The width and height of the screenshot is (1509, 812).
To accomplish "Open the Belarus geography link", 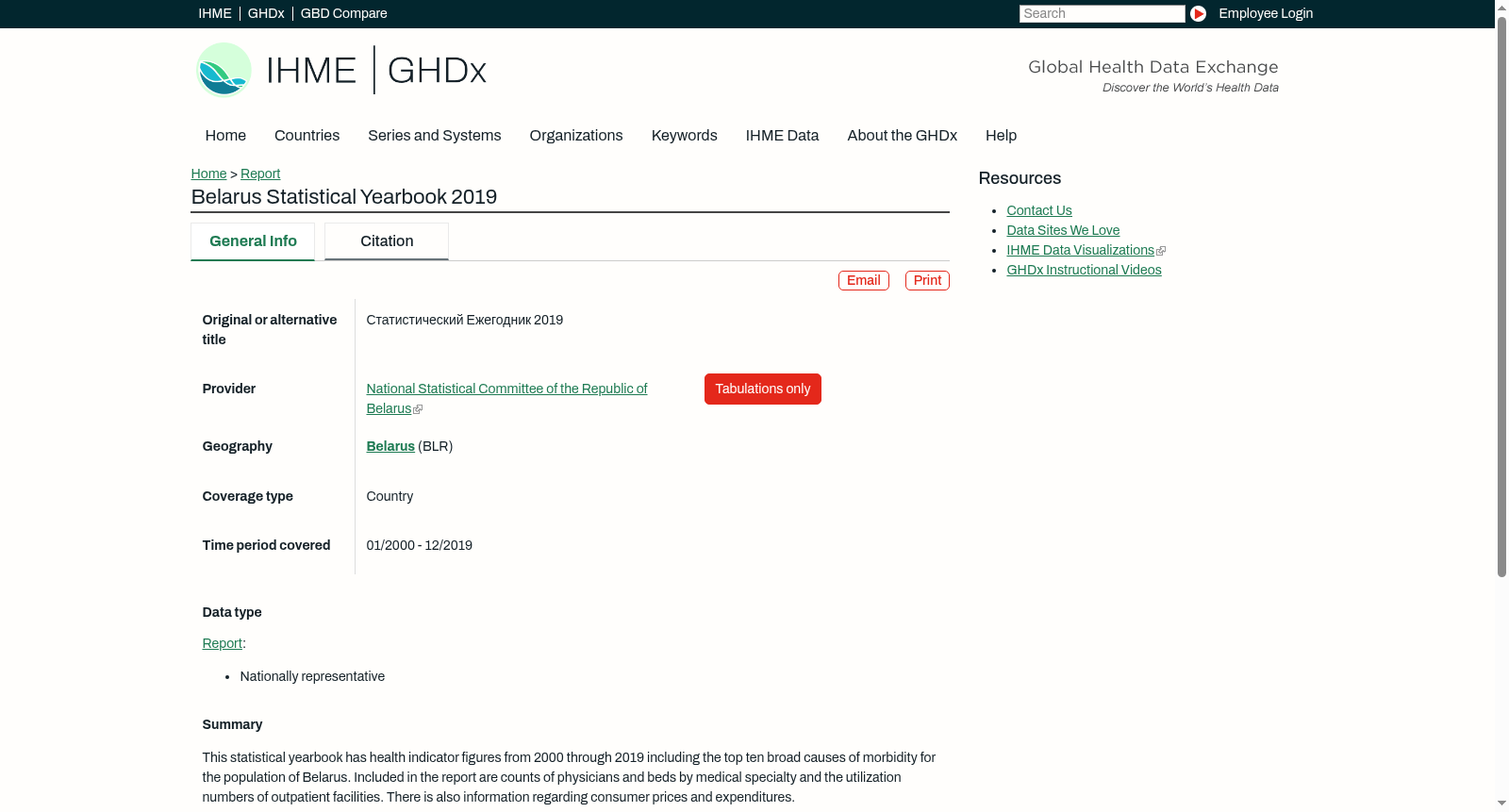I will (390, 447).
